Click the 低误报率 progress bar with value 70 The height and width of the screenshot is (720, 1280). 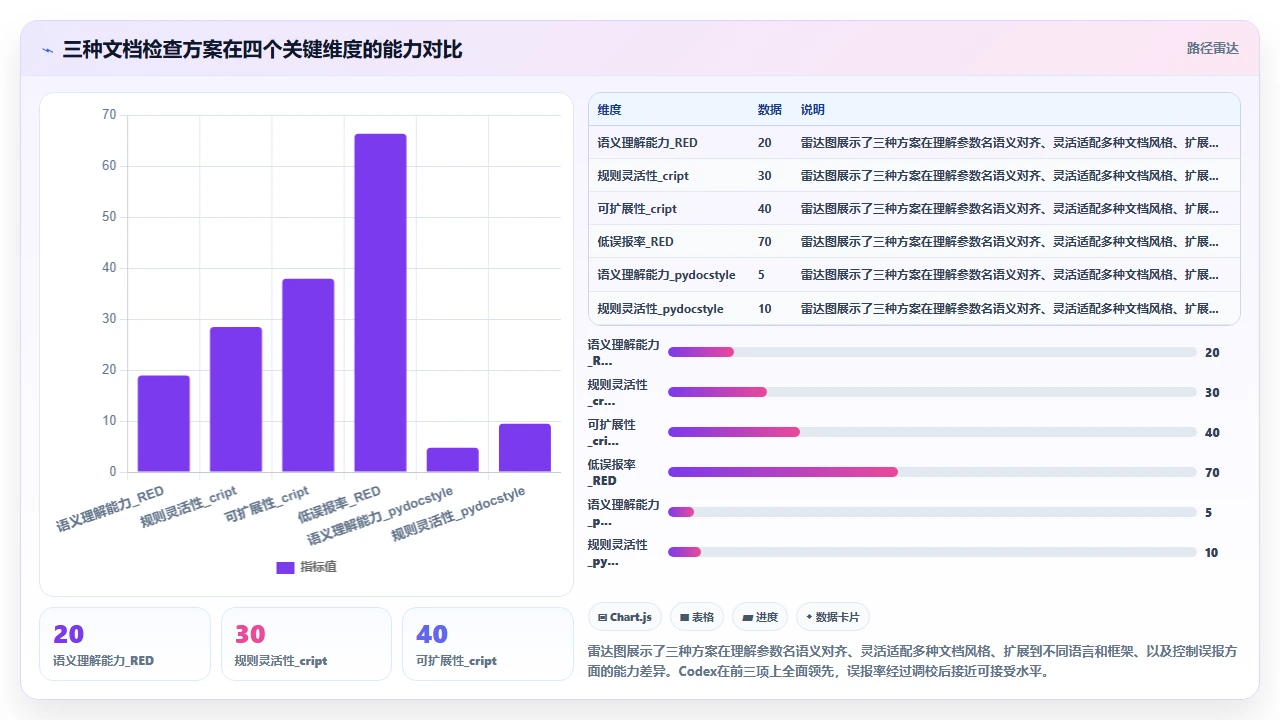click(x=932, y=472)
